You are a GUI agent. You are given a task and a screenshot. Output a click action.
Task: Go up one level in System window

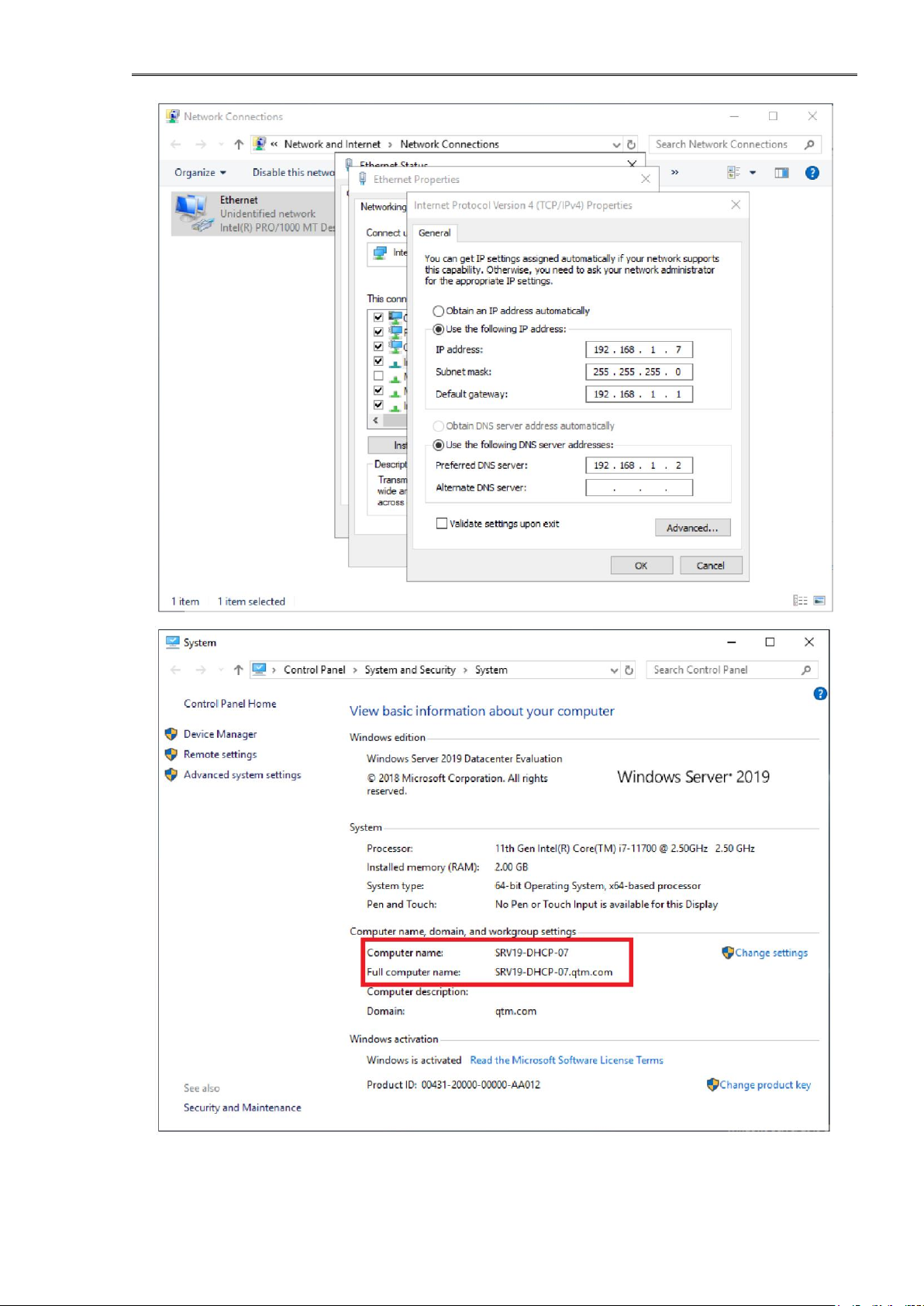coord(238,670)
